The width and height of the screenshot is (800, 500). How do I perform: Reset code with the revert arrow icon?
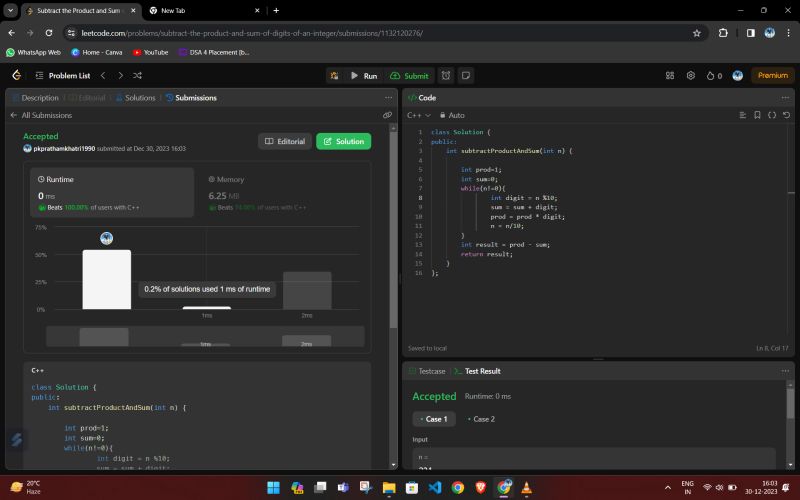click(x=786, y=115)
